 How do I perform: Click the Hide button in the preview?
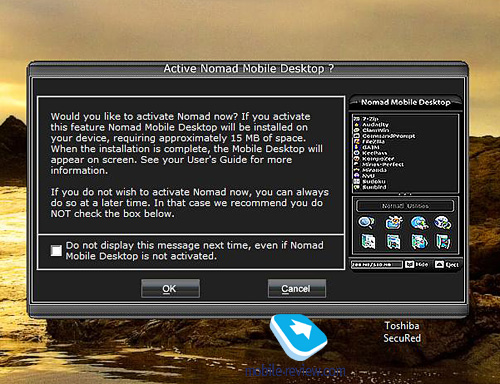417,264
